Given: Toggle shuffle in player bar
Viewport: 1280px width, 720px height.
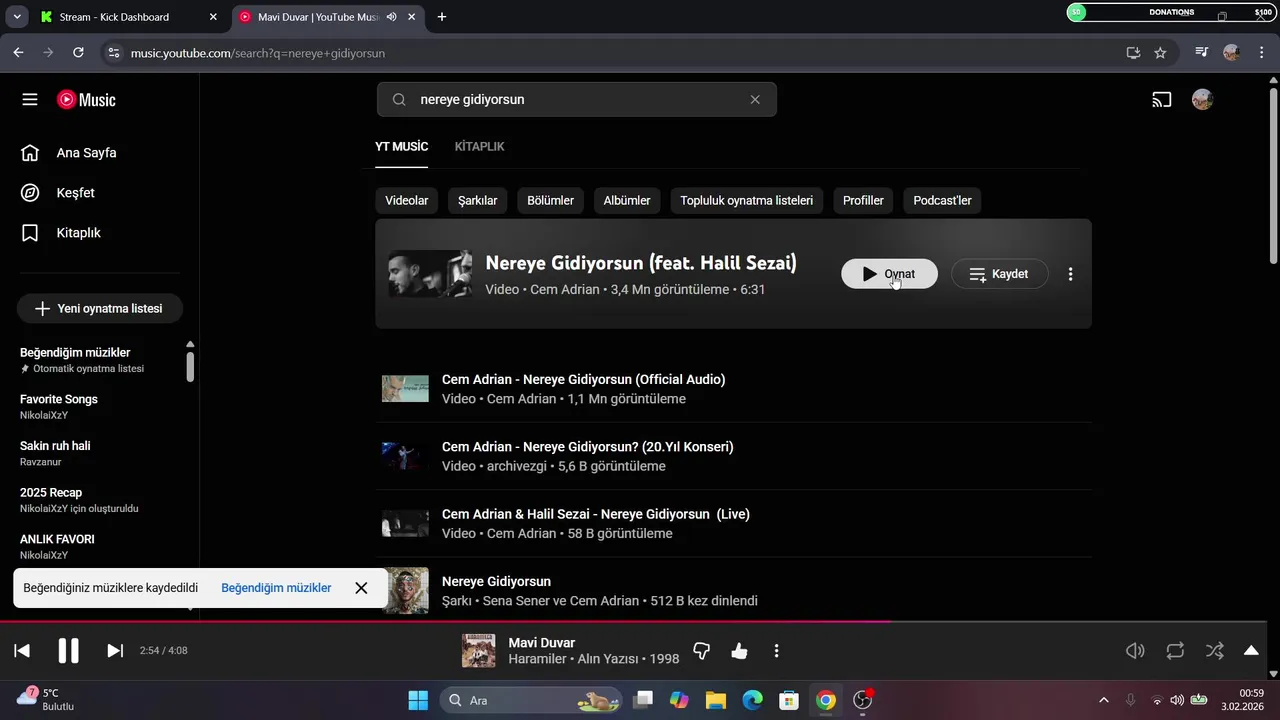Looking at the screenshot, I should [1214, 651].
